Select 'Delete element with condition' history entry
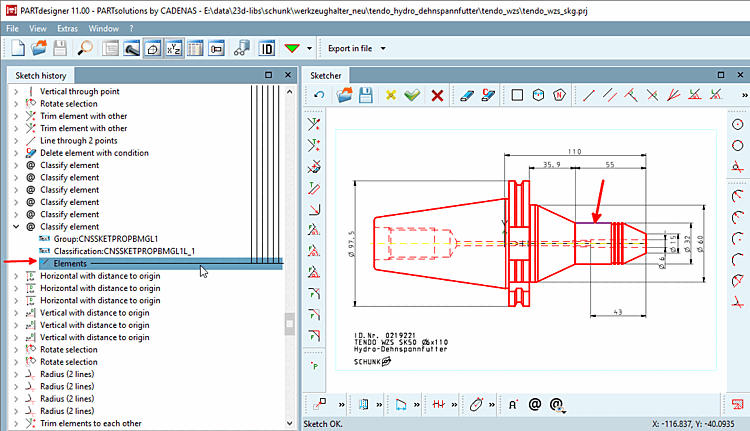750x431 pixels. click(94, 153)
